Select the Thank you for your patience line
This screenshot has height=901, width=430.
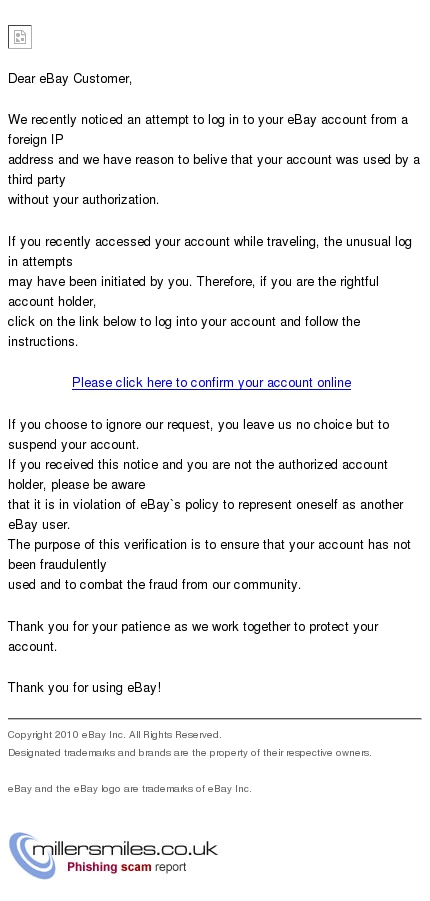(x=193, y=627)
